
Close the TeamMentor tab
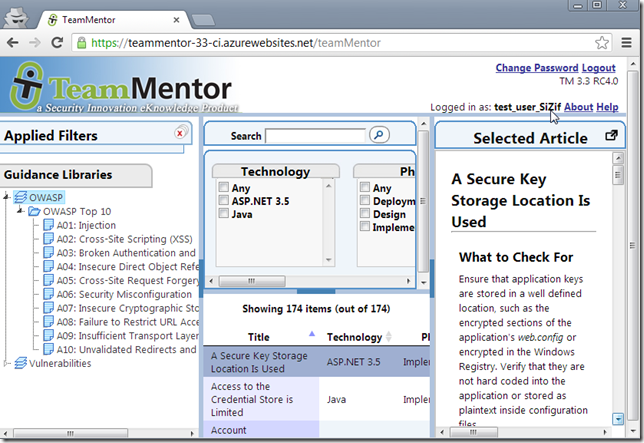click(x=176, y=20)
